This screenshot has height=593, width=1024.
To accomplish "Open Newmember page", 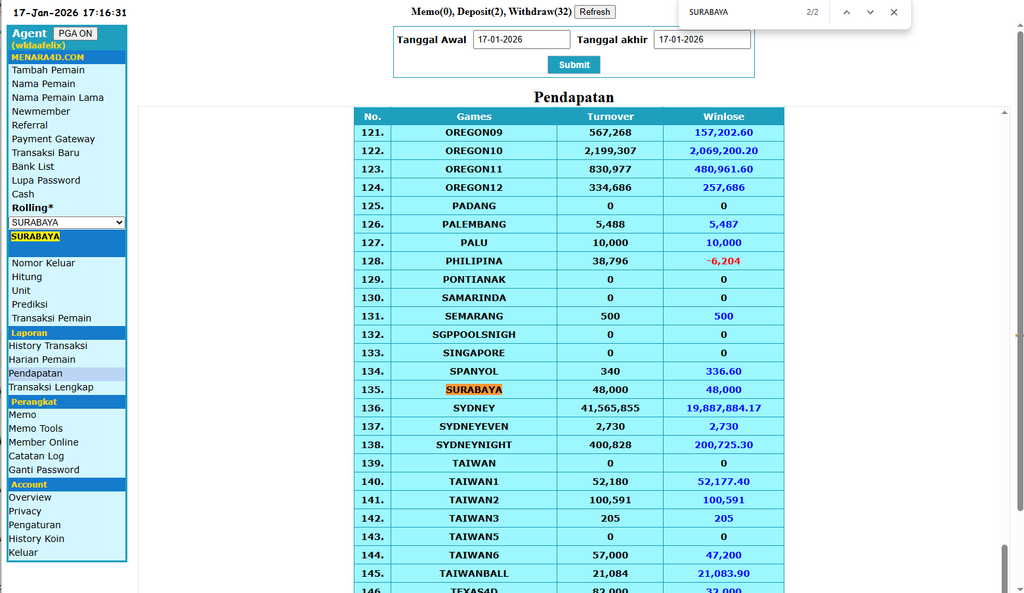I will (40, 111).
